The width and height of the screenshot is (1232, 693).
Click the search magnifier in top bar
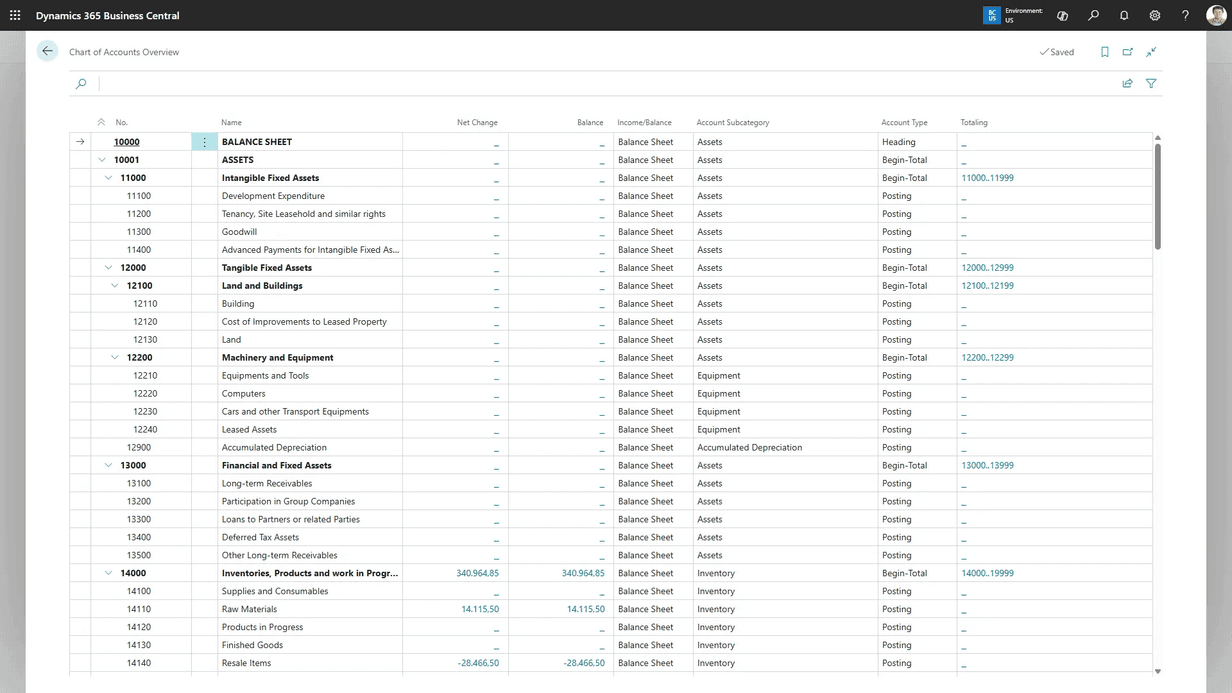[x=1093, y=16]
